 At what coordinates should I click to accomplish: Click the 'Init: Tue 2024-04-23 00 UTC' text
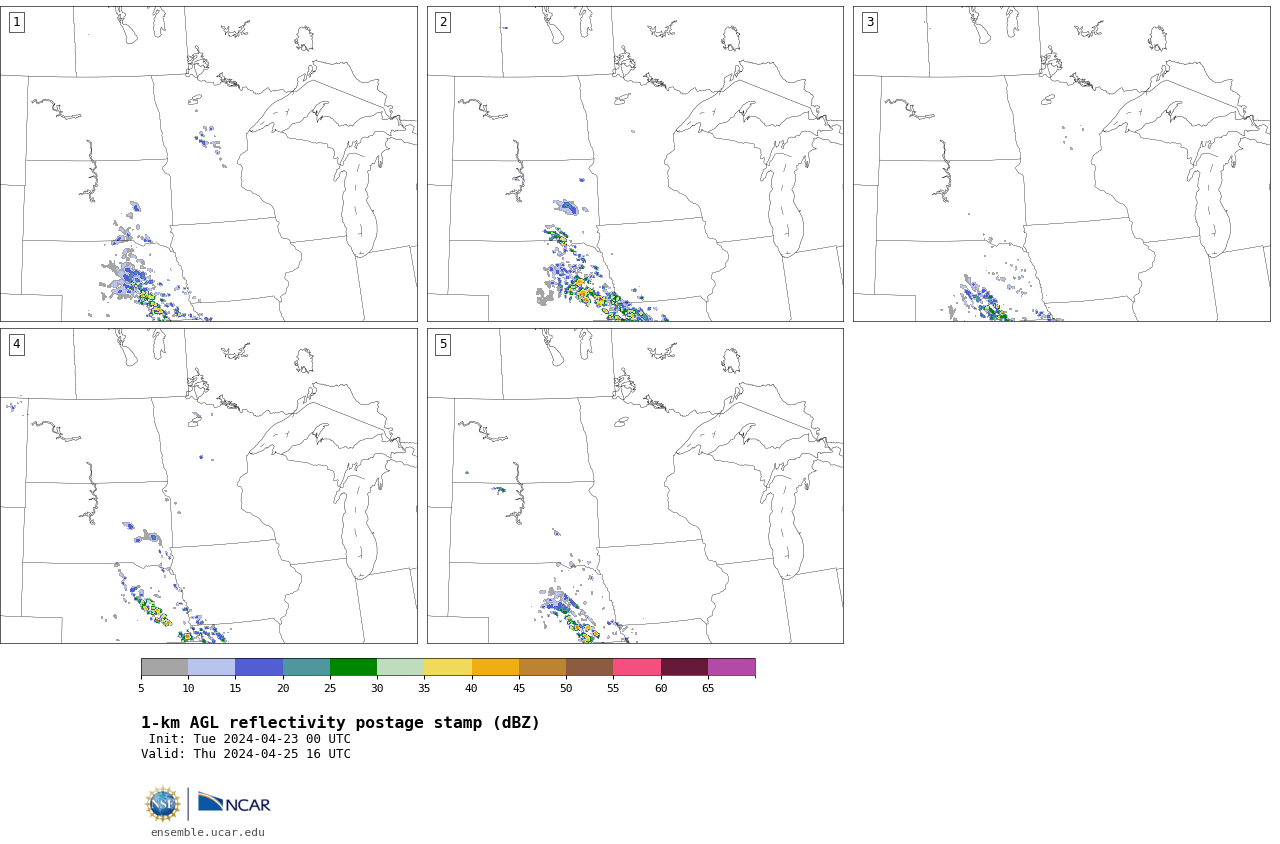tap(250, 739)
